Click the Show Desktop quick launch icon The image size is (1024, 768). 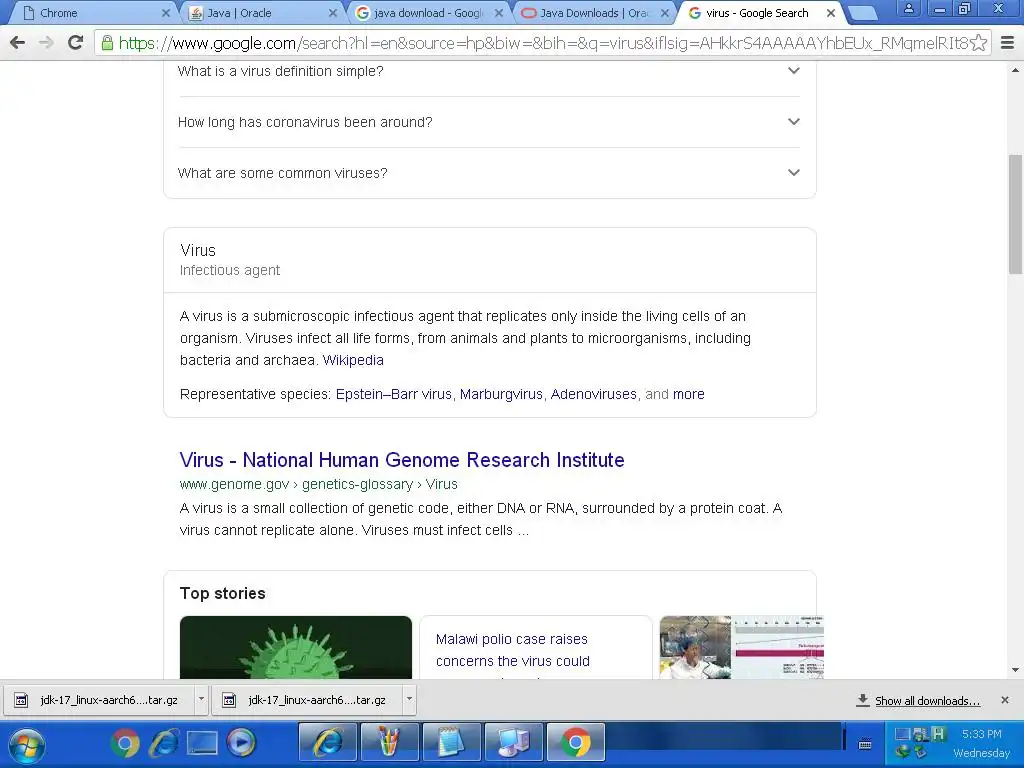pos(202,743)
